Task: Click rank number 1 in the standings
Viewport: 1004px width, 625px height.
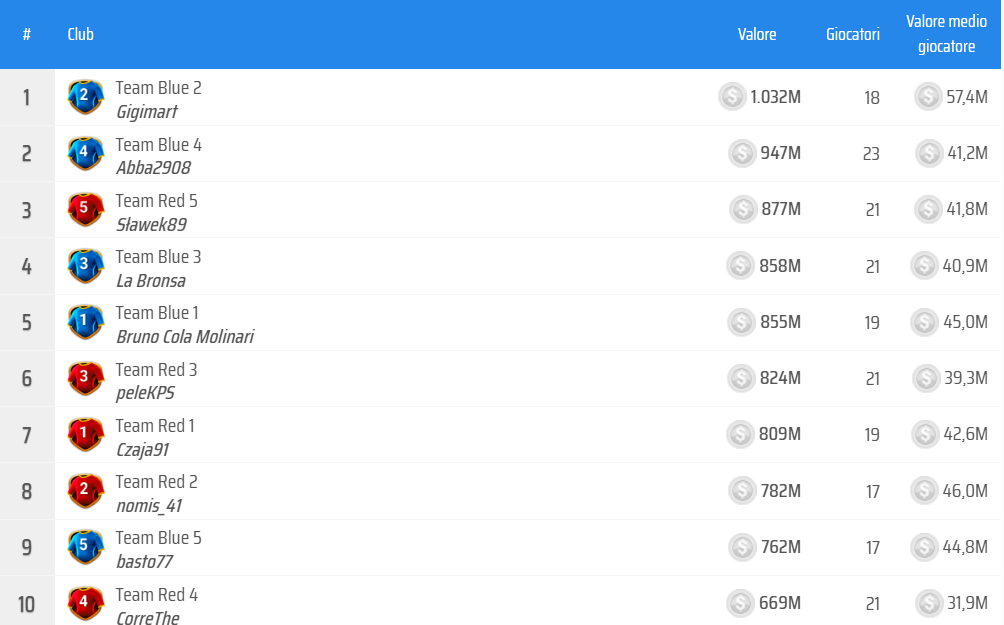Action: [27, 97]
